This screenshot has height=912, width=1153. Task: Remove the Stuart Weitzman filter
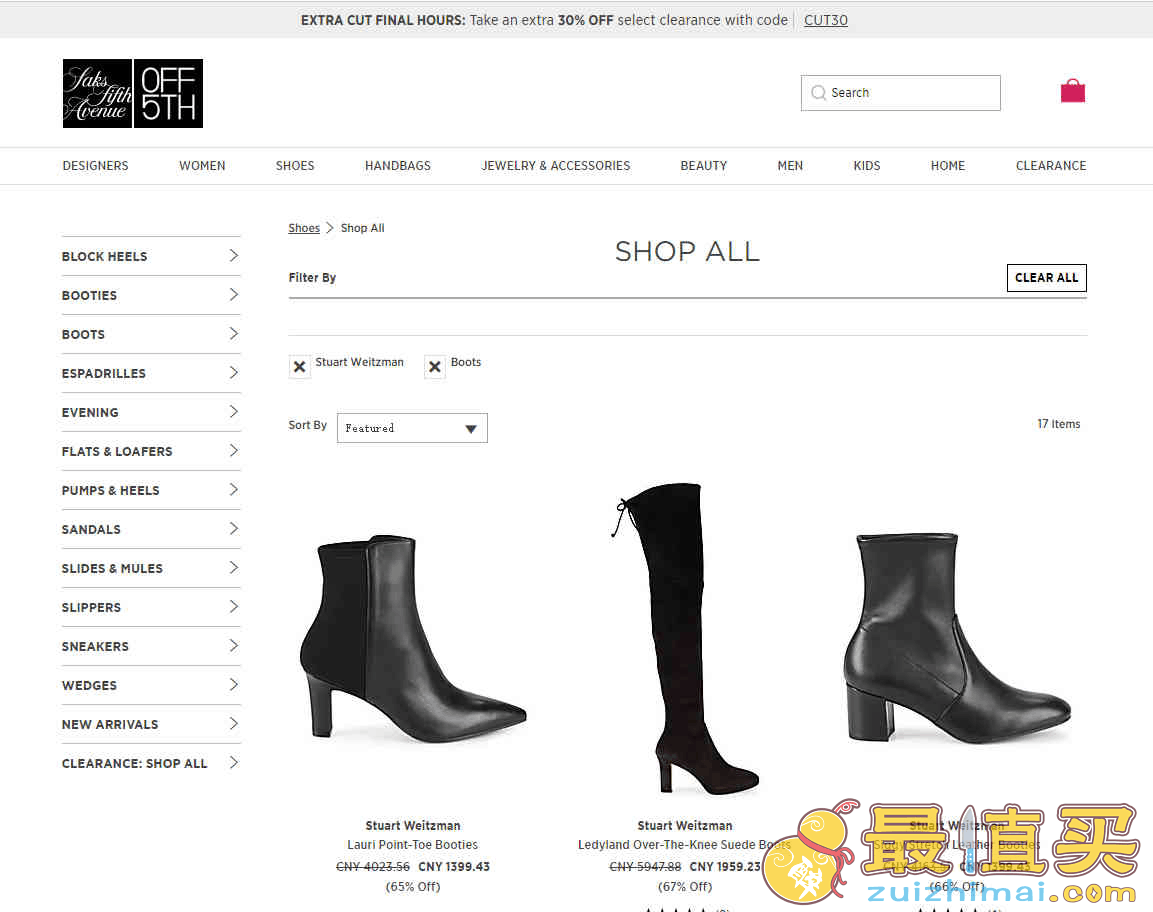tap(299, 366)
